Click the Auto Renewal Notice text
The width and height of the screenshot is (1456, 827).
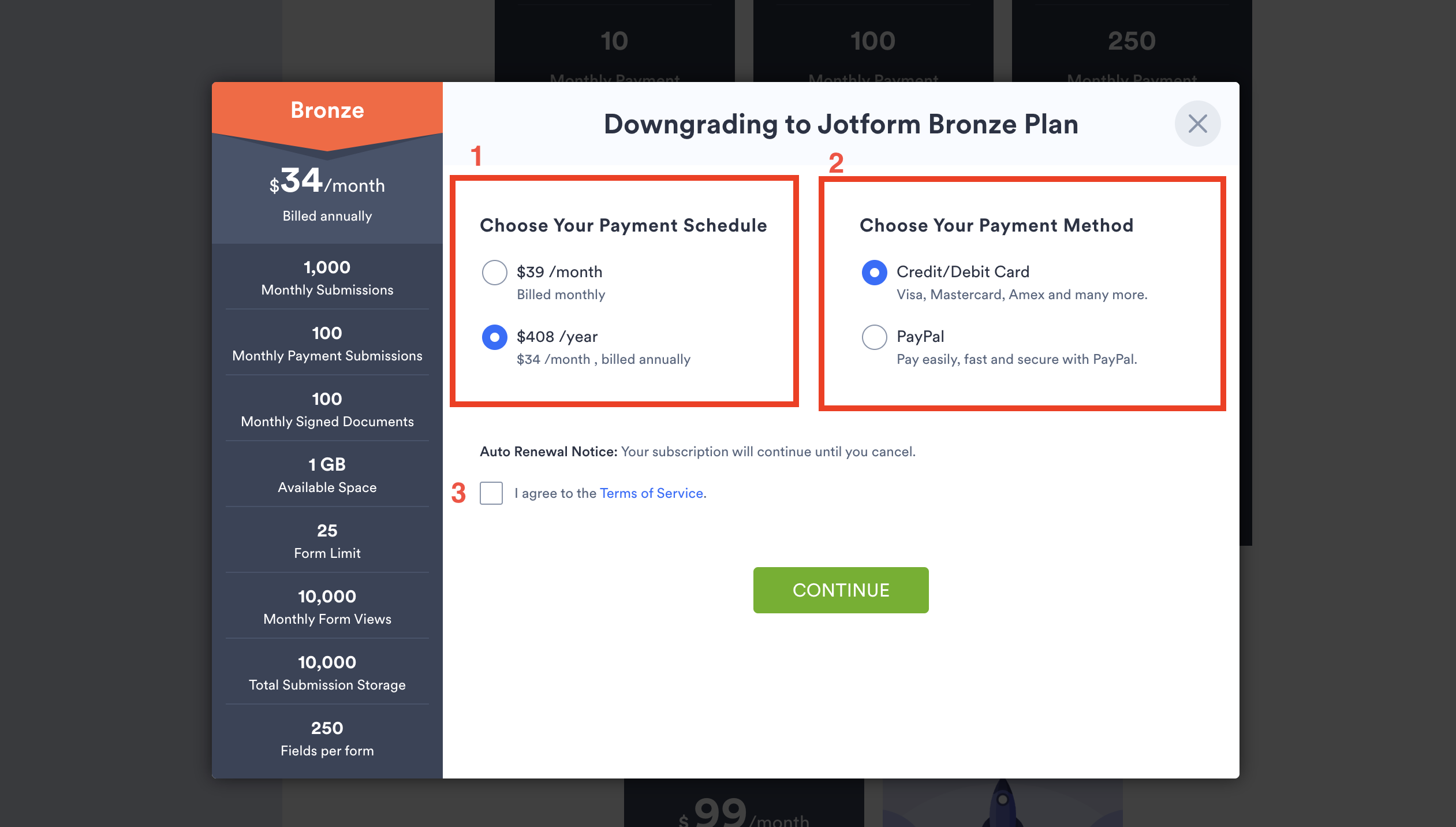point(697,452)
